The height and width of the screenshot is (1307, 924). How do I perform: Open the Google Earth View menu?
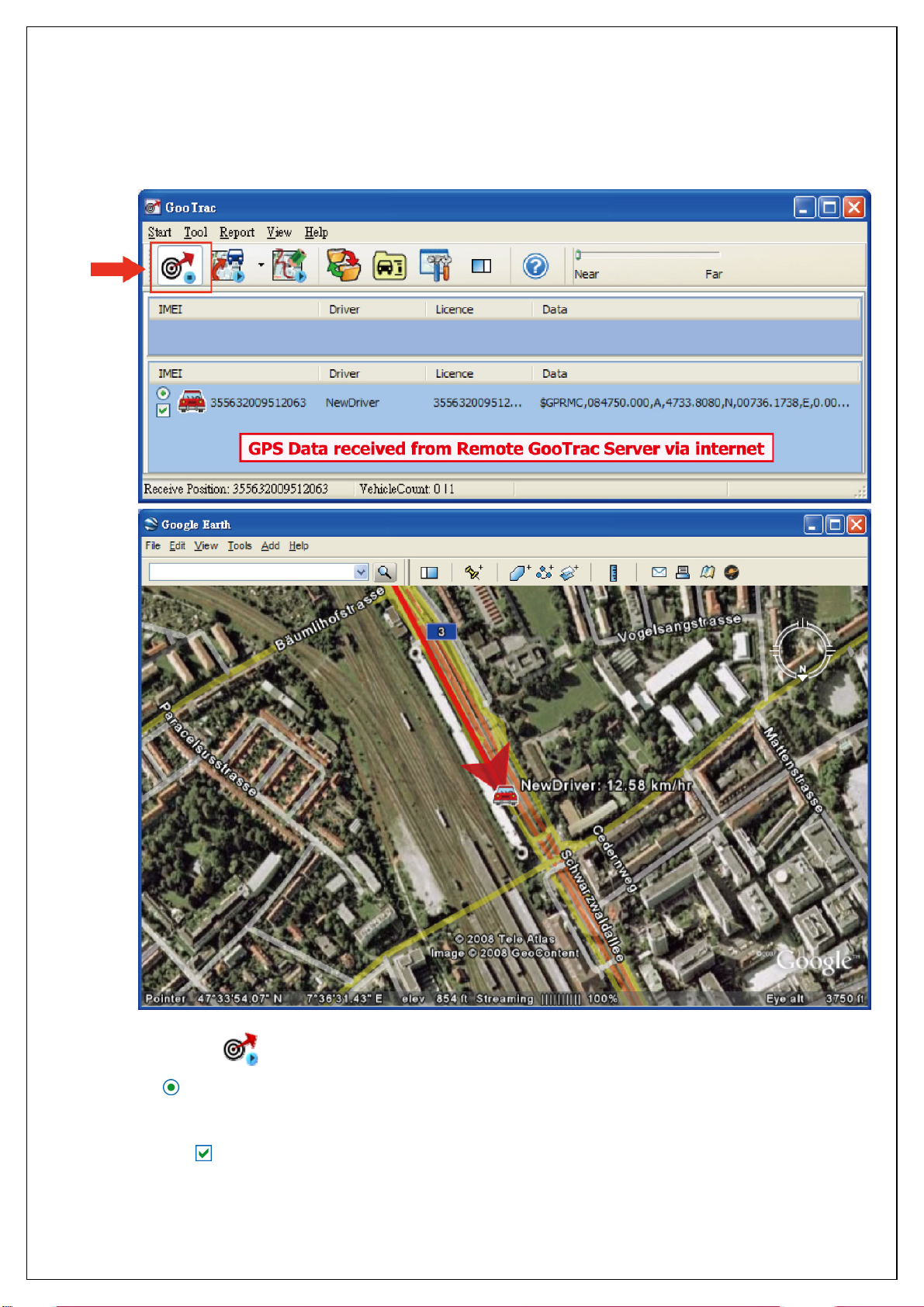pos(206,545)
